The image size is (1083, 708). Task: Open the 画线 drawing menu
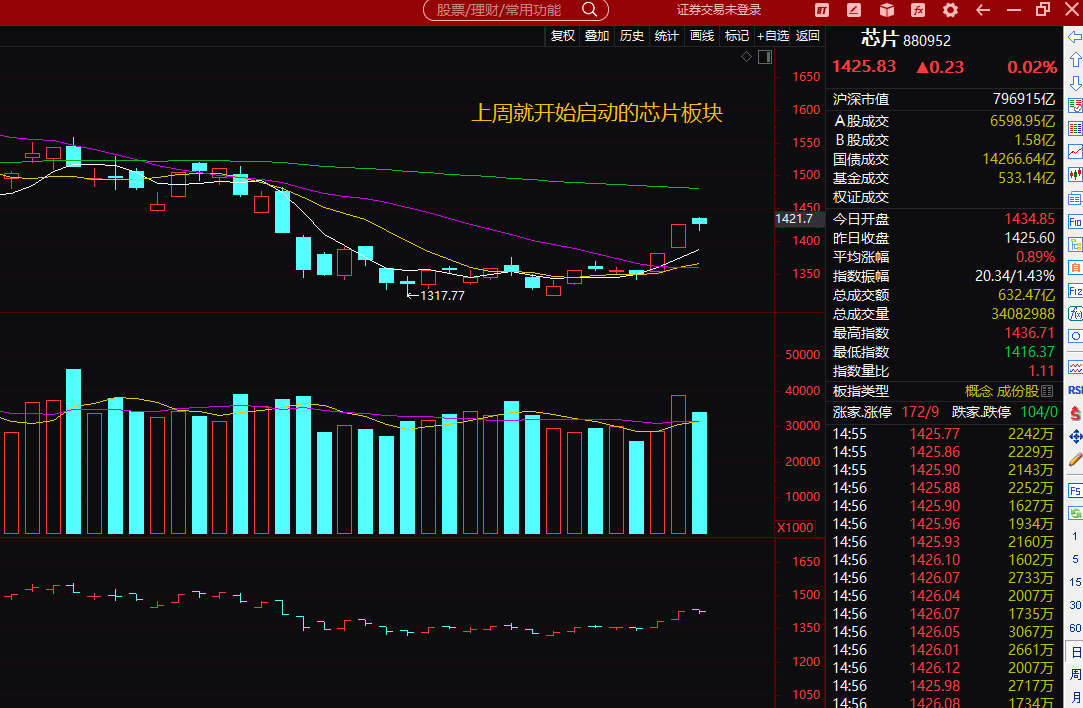(x=702, y=36)
